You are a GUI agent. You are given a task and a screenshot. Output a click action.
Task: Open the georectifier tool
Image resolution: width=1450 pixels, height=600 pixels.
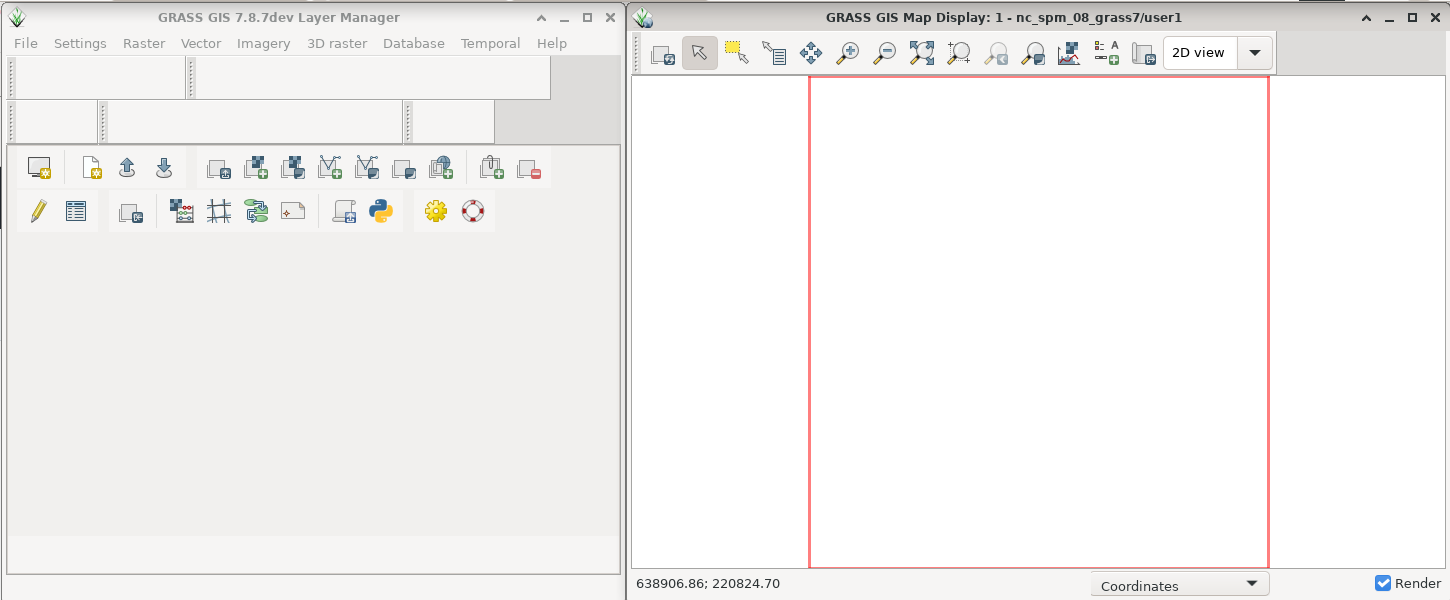pos(219,211)
